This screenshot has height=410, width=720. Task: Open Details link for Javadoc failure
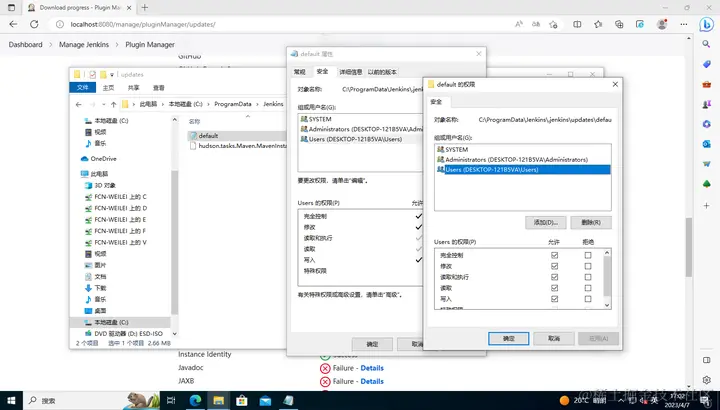point(372,368)
